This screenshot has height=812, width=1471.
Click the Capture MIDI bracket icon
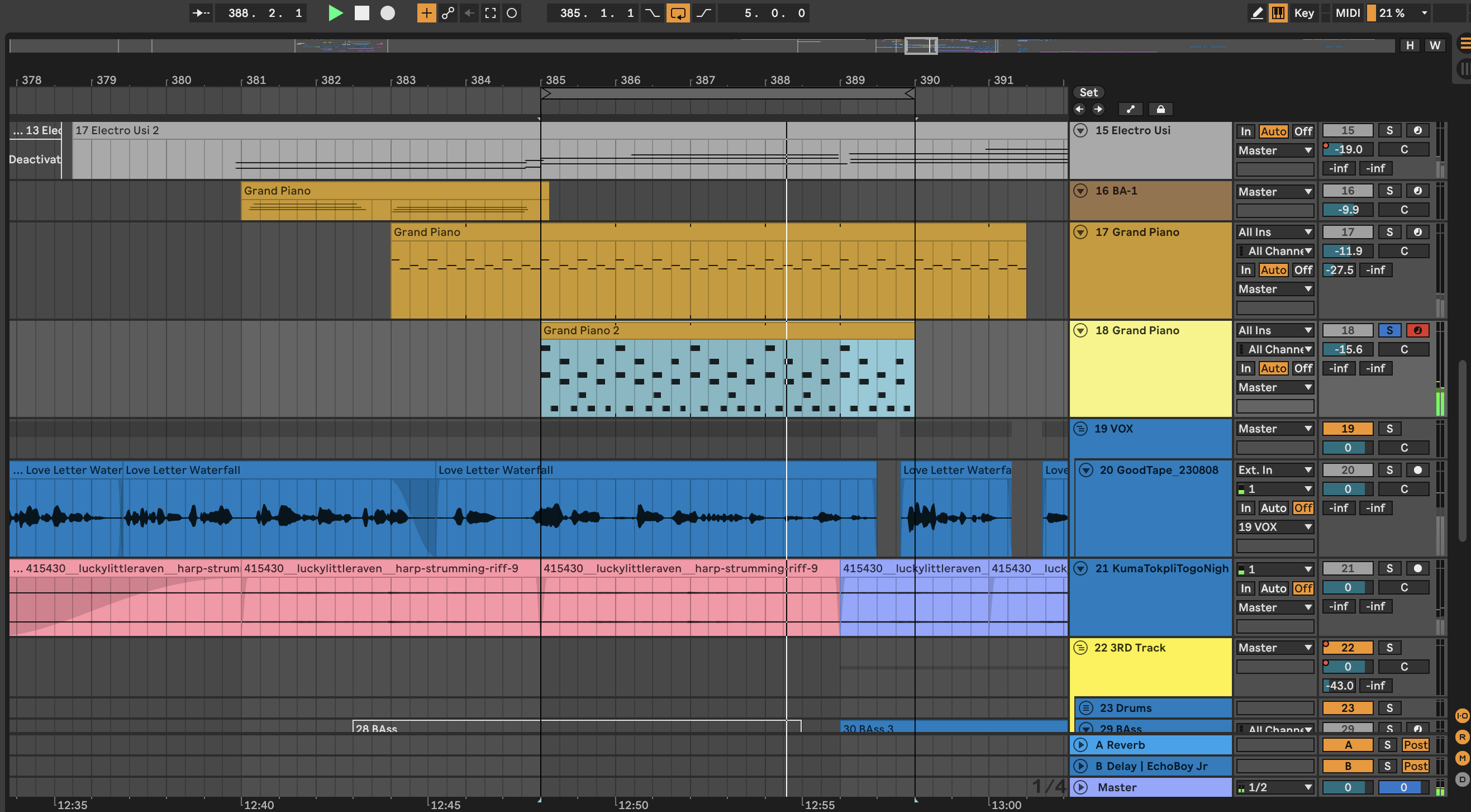tap(490, 13)
